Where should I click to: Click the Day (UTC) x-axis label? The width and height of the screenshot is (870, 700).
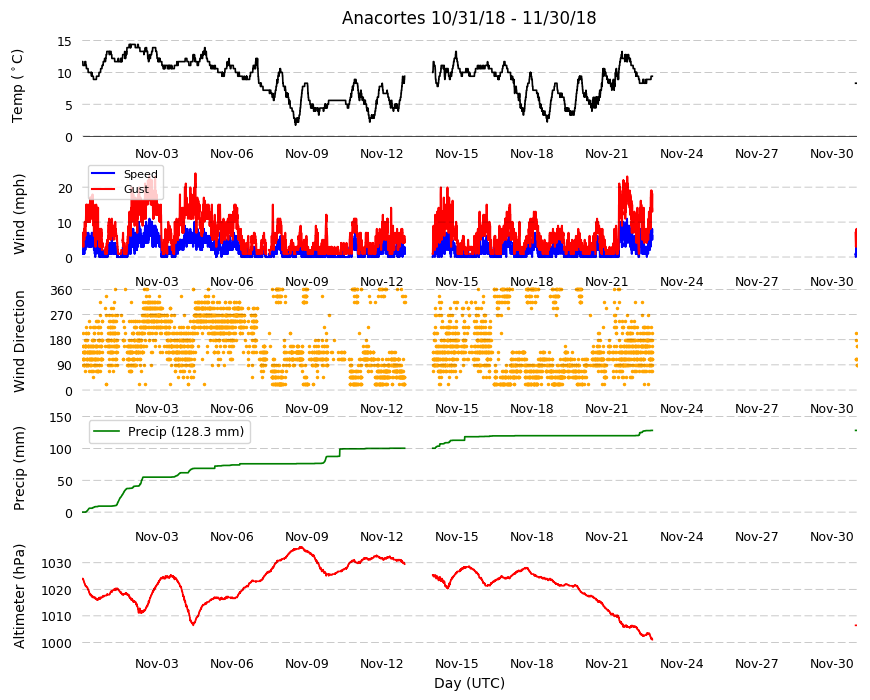pyautogui.click(x=469, y=683)
